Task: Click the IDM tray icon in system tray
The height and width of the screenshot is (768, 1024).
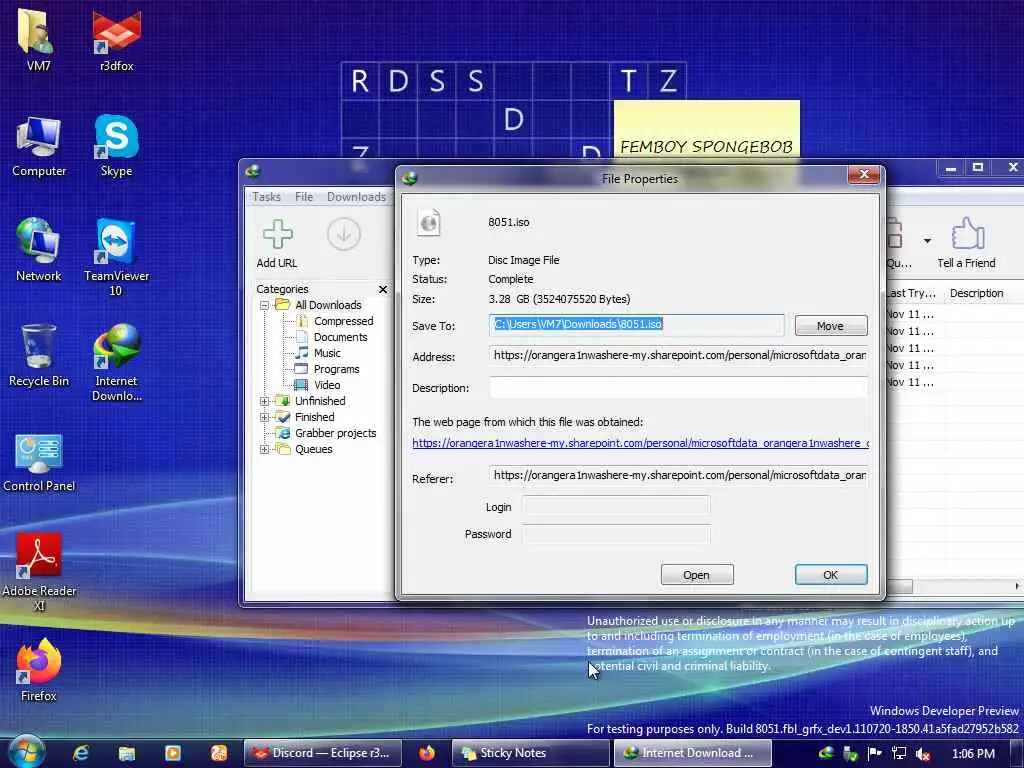Action: [x=826, y=753]
